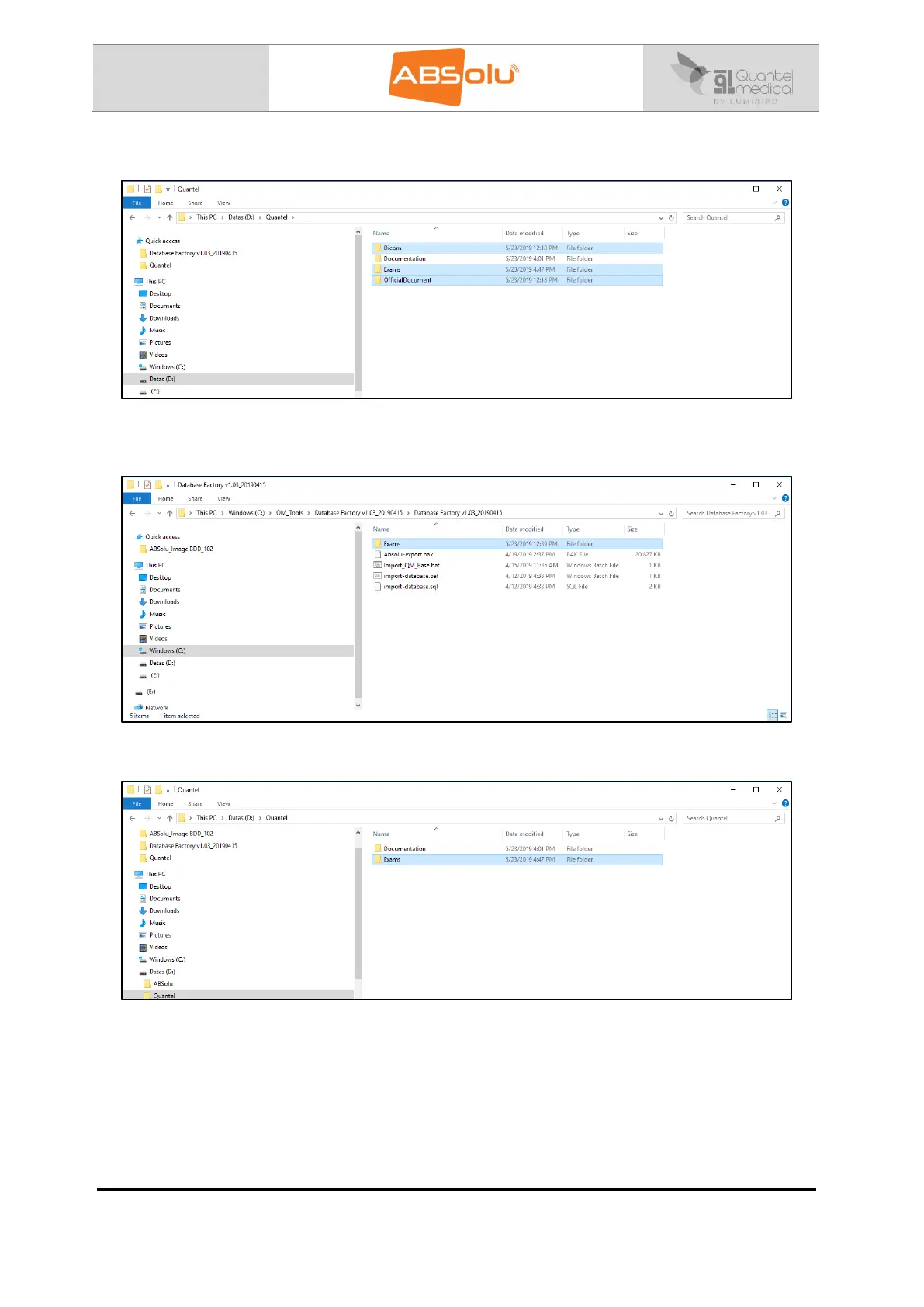Click Windows (C:) breadcrumb in Database Factory address bar

pyautogui.click(x=246, y=513)
